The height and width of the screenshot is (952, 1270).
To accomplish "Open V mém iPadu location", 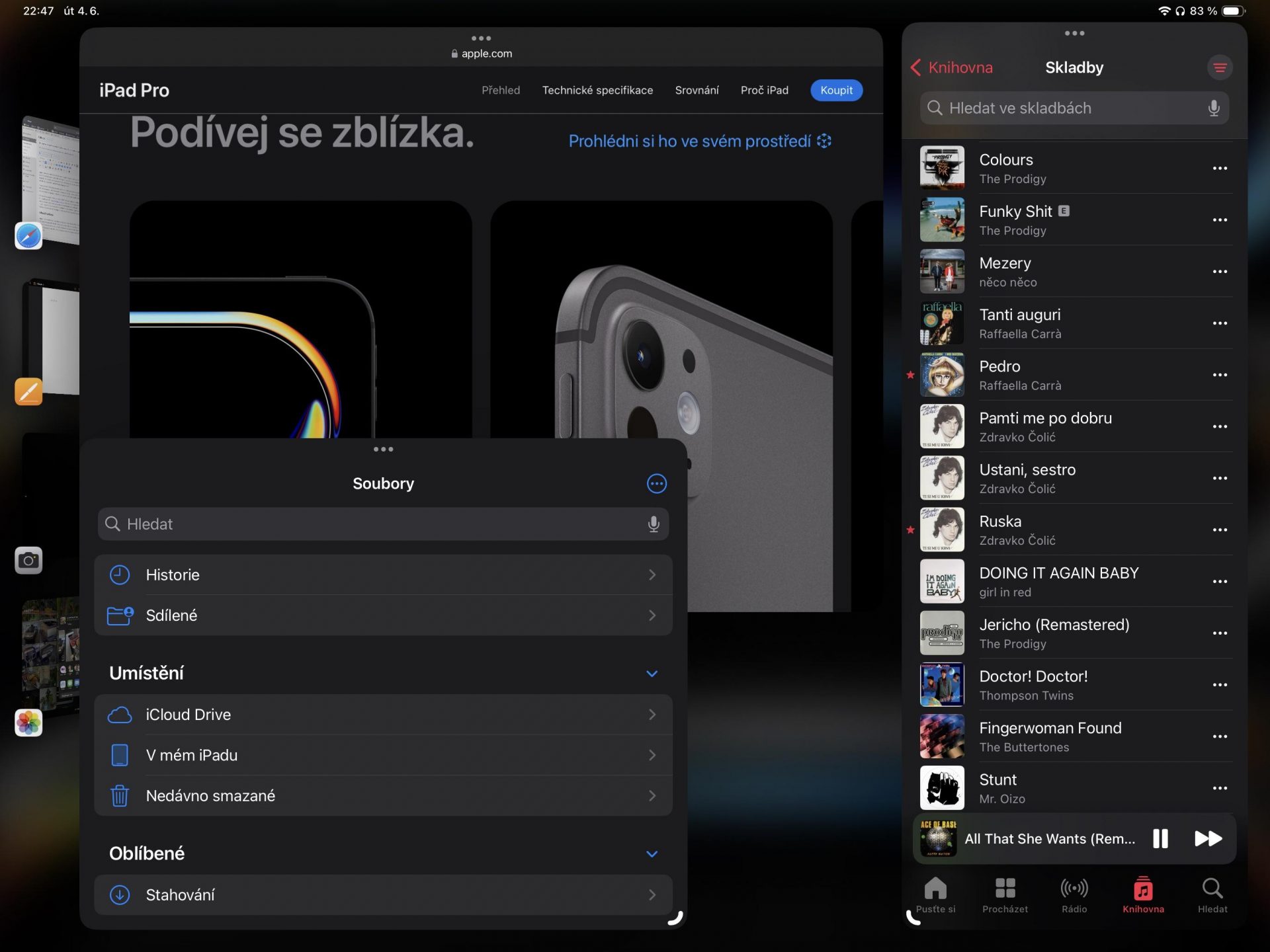I will click(x=383, y=755).
